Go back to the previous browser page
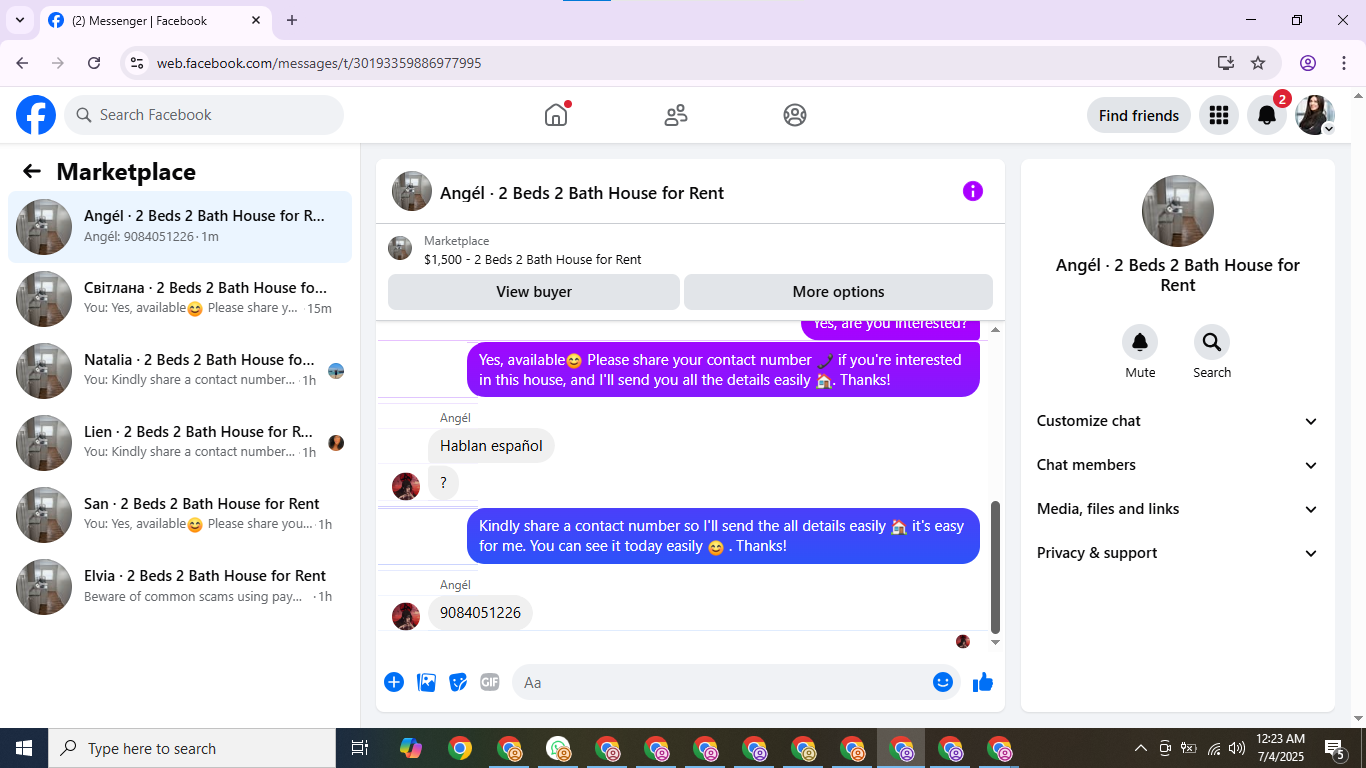 click(x=22, y=63)
